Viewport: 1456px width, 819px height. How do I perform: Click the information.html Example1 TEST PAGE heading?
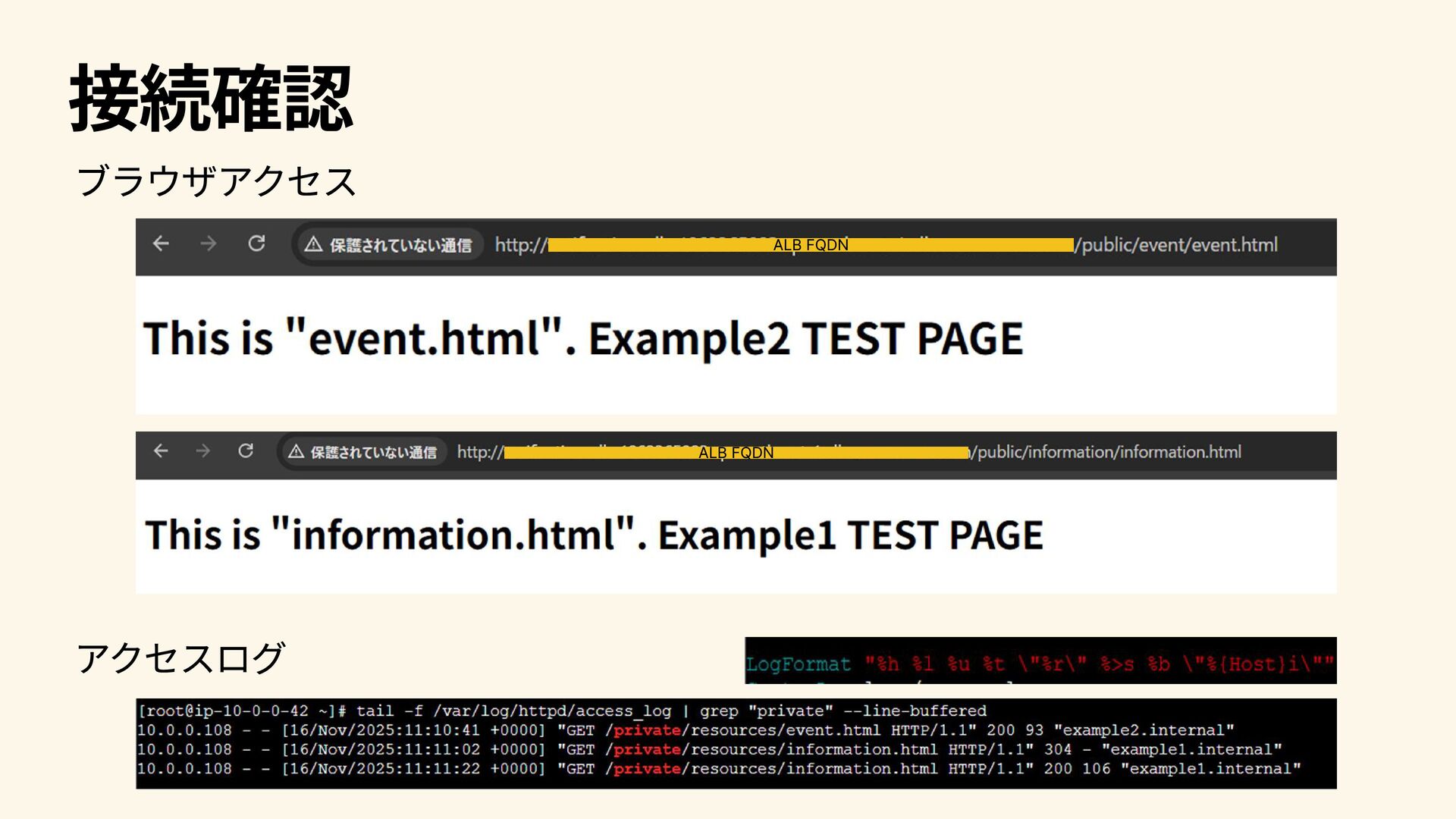[593, 535]
